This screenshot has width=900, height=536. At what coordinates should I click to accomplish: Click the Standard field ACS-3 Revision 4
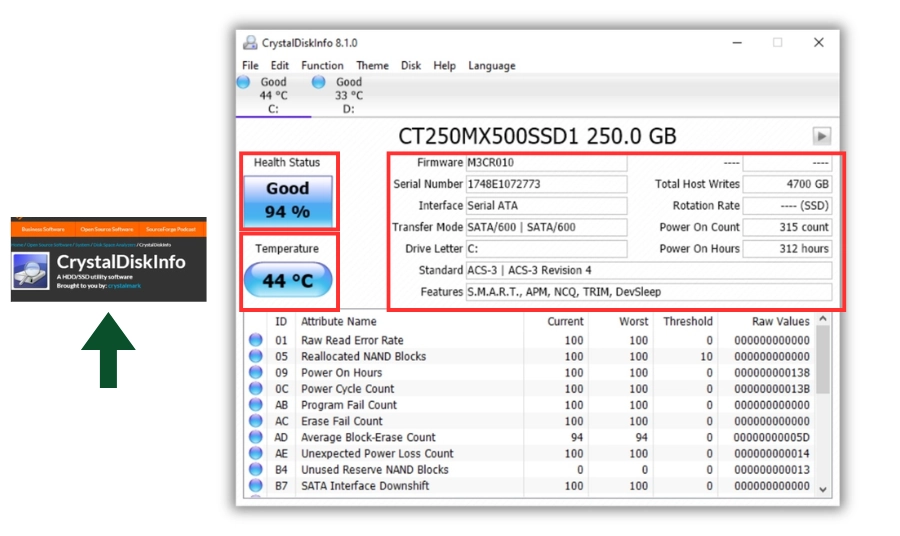click(x=649, y=270)
